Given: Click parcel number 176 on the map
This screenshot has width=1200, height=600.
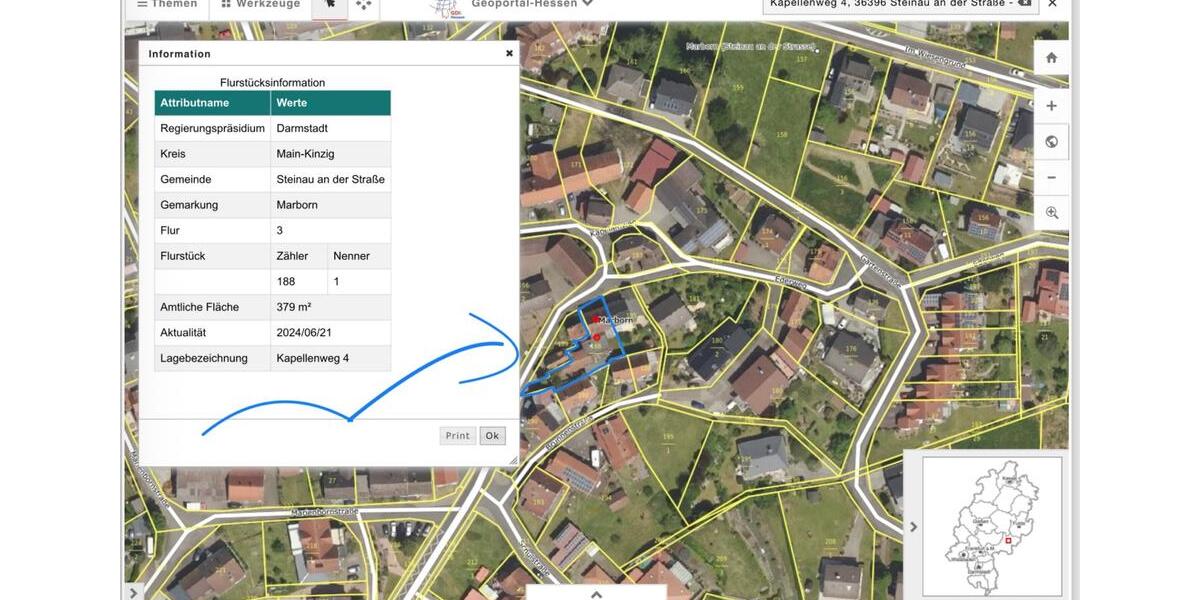Looking at the screenshot, I should point(851,349).
